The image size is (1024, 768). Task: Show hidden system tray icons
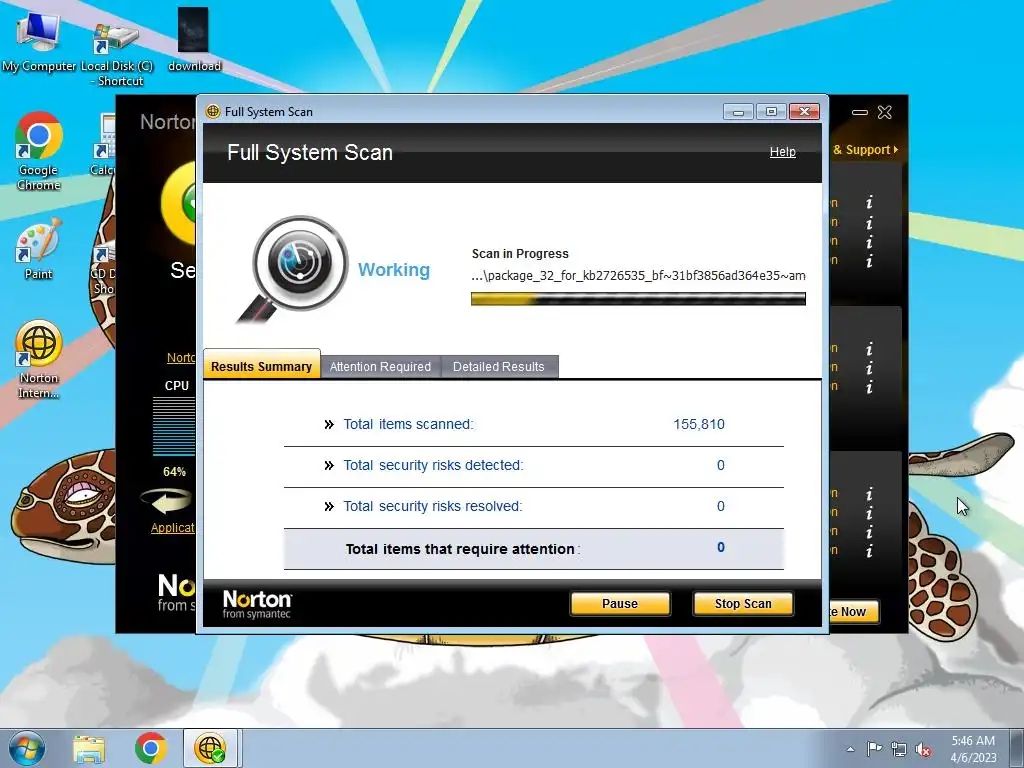pyautogui.click(x=850, y=749)
